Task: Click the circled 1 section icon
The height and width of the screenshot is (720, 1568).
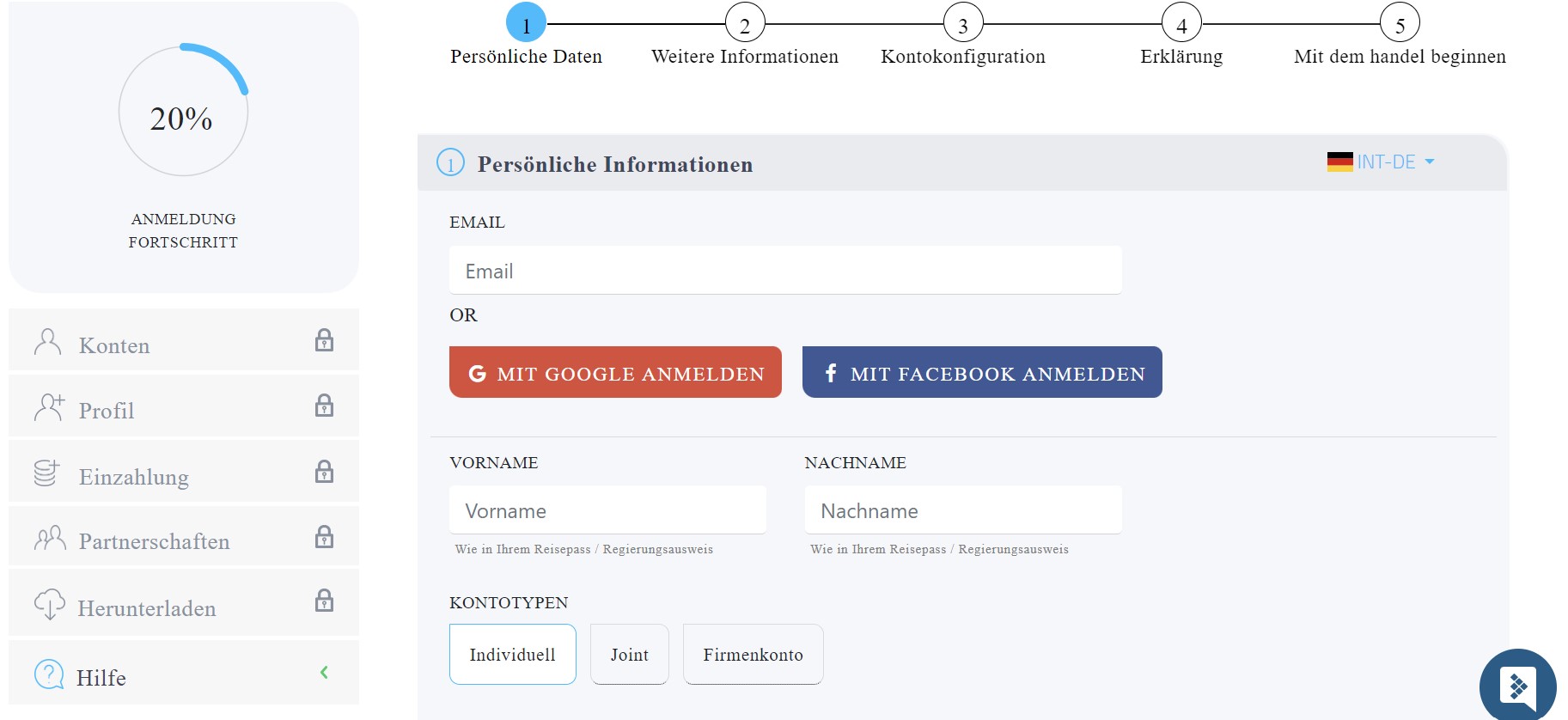Action: (450, 162)
